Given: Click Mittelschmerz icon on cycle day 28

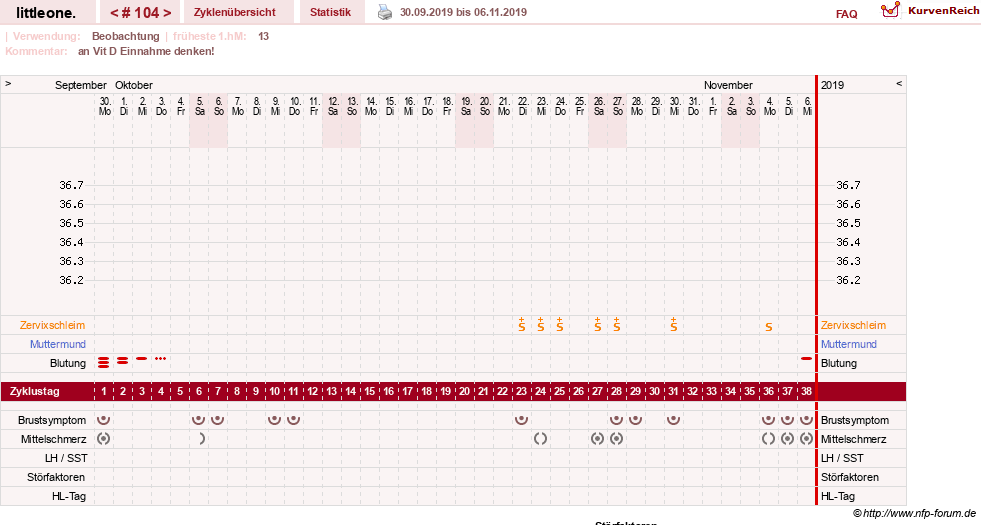Looking at the screenshot, I should [x=616, y=439].
